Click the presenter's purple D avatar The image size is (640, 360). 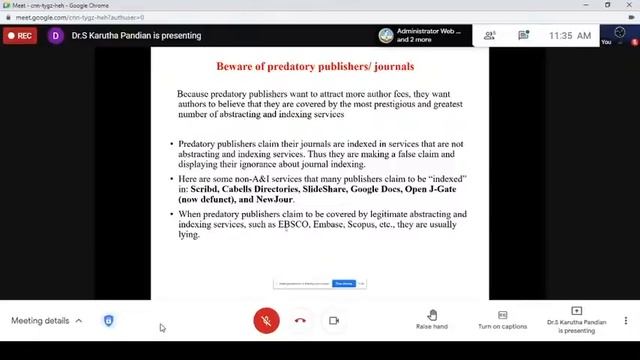56,36
